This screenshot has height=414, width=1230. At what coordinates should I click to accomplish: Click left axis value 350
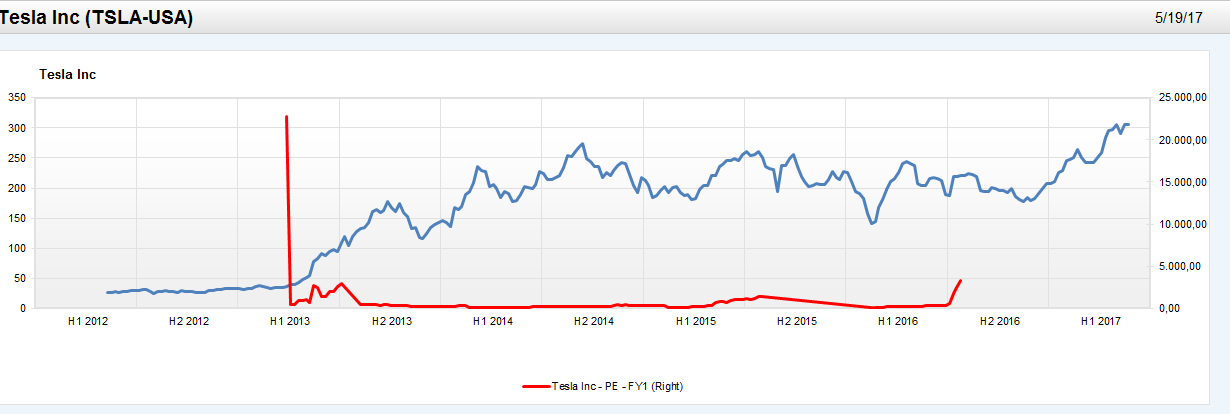coord(15,98)
